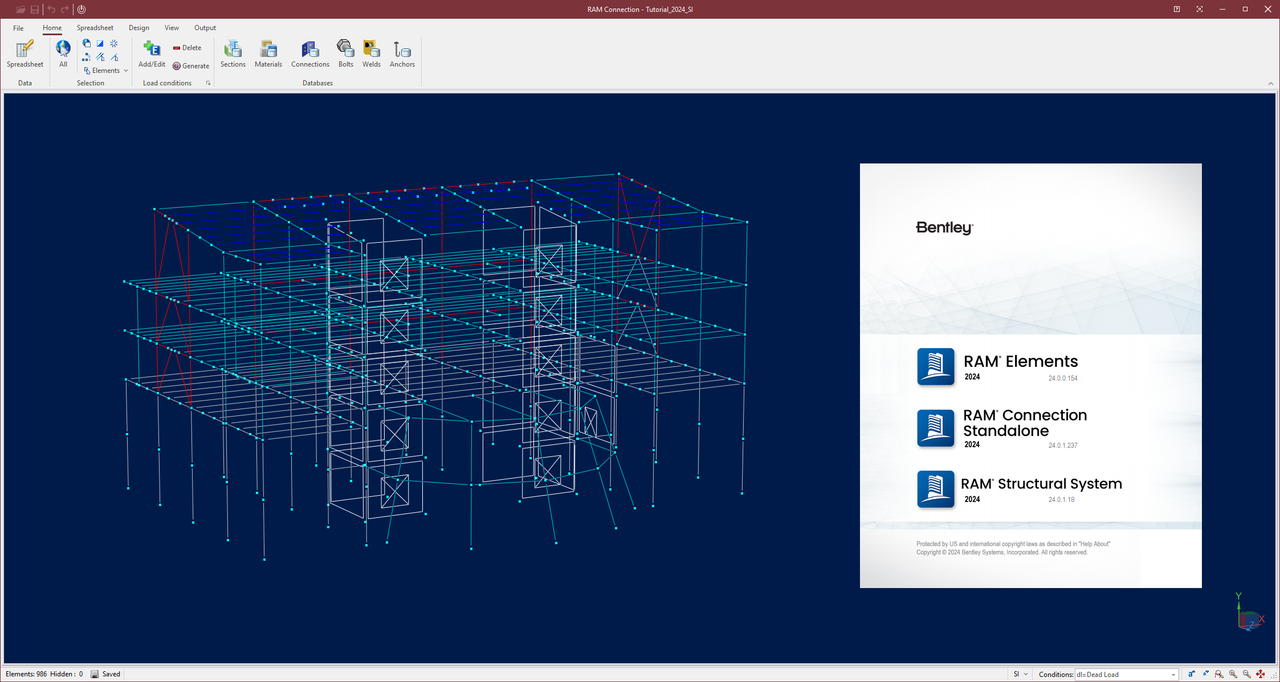
Task: Open the Connections database
Action: (310, 54)
